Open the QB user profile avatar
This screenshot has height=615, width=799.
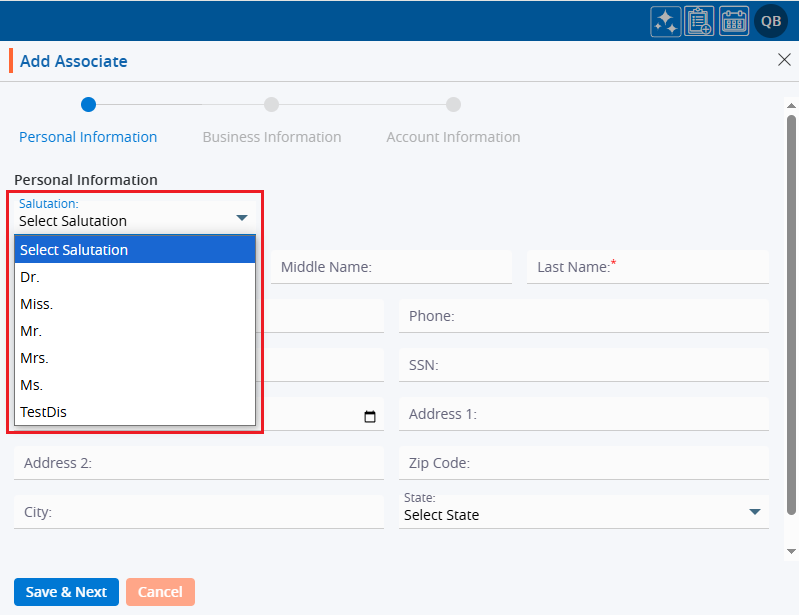click(x=771, y=21)
